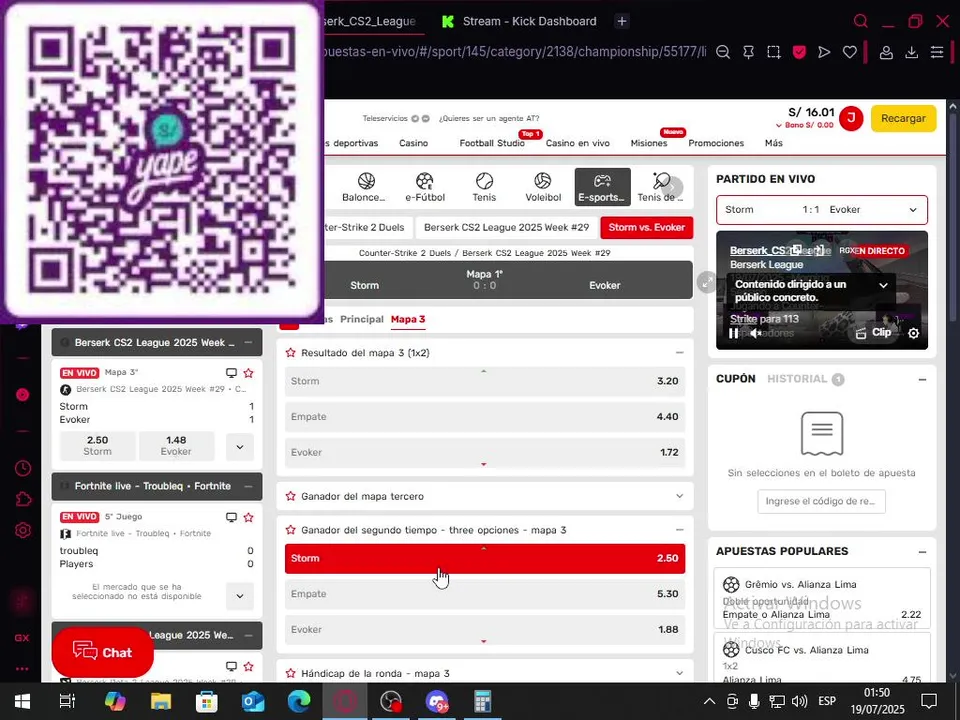Screen dimensions: 960x720
Task: Collapse the Resultado del mapa 3 market
Action: [680, 353]
